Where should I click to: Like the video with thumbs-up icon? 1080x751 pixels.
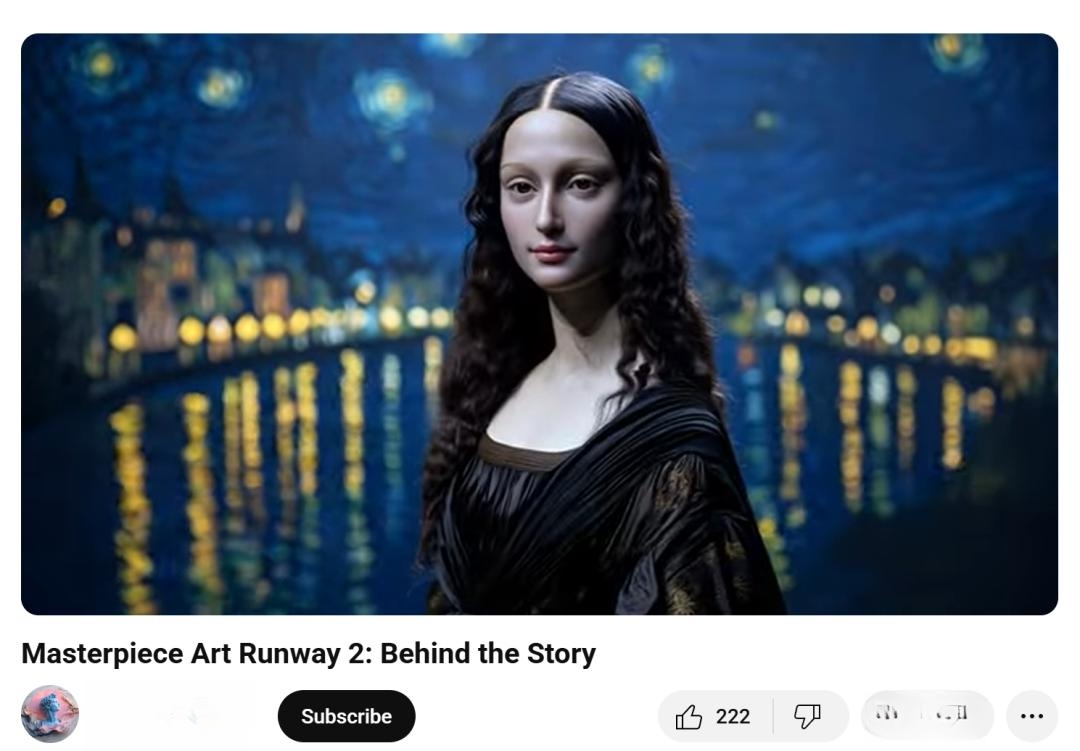[x=688, y=717]
